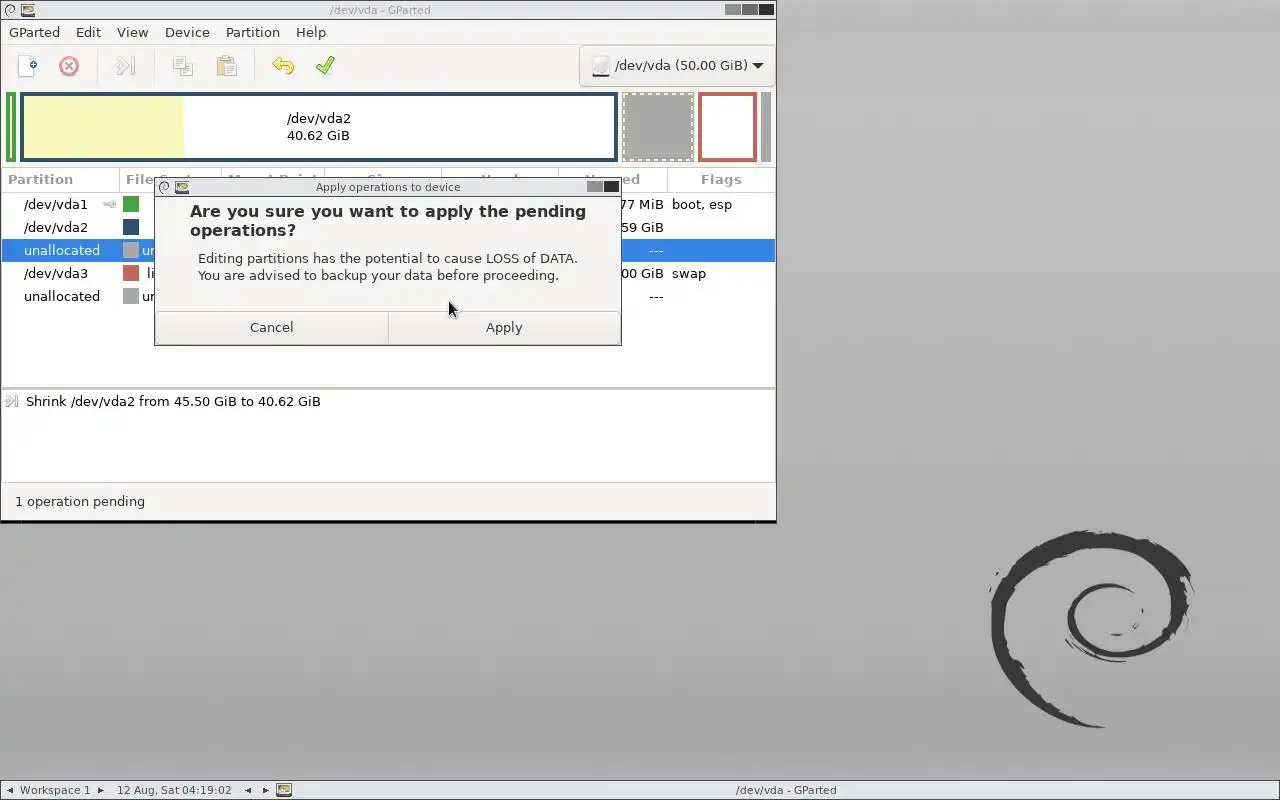
Task: Click the swap flag cell for /dev/vda3
Action: 689,273
